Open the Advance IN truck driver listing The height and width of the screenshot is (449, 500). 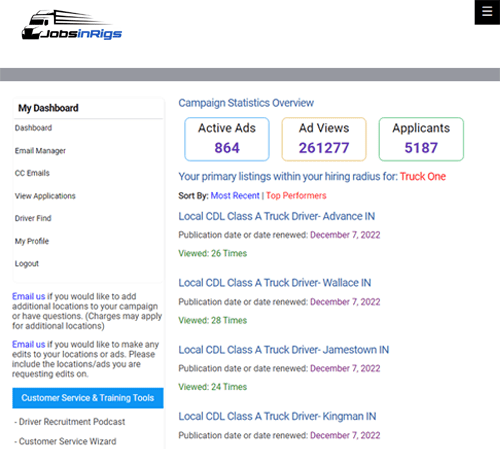pyautogui.click(x=277, y=216)
